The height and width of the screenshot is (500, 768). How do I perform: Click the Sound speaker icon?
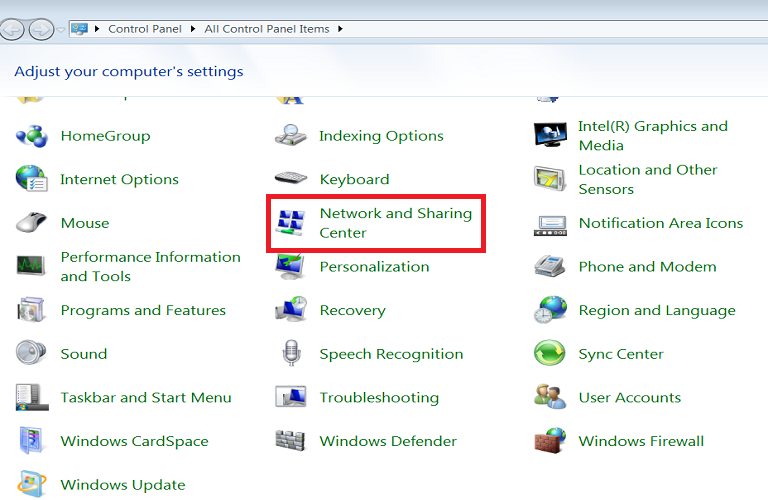click(x=32, y=354)
